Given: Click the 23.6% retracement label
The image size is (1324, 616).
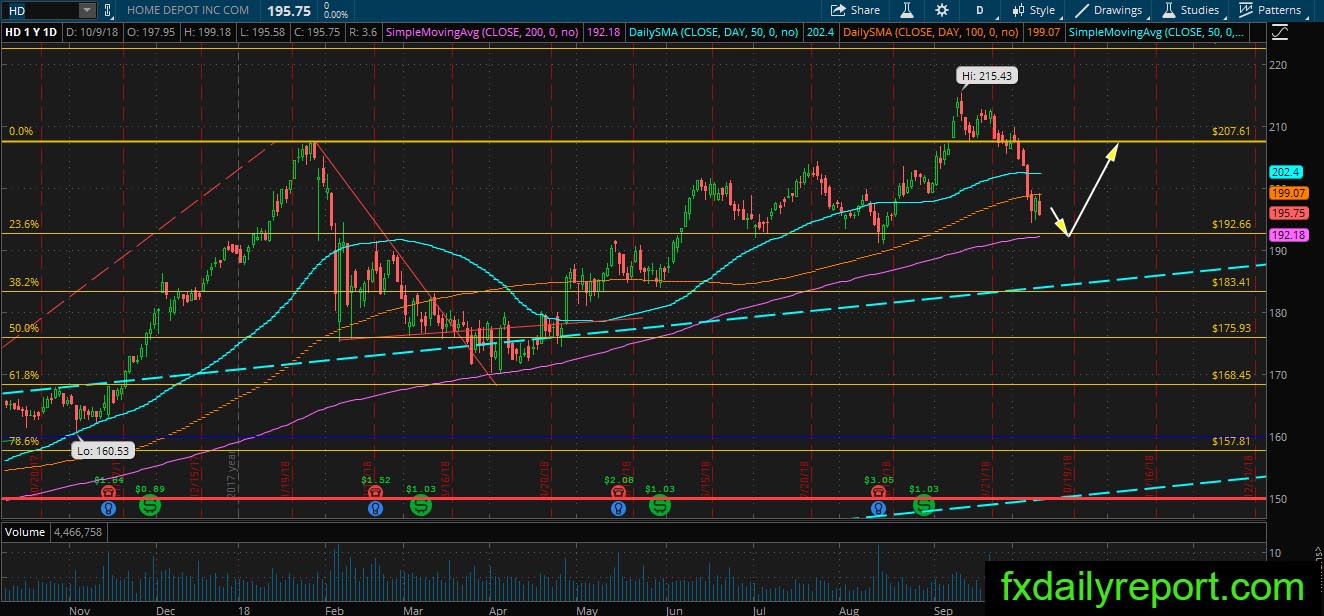Looking at the screenshot, I should click(24, 225).
